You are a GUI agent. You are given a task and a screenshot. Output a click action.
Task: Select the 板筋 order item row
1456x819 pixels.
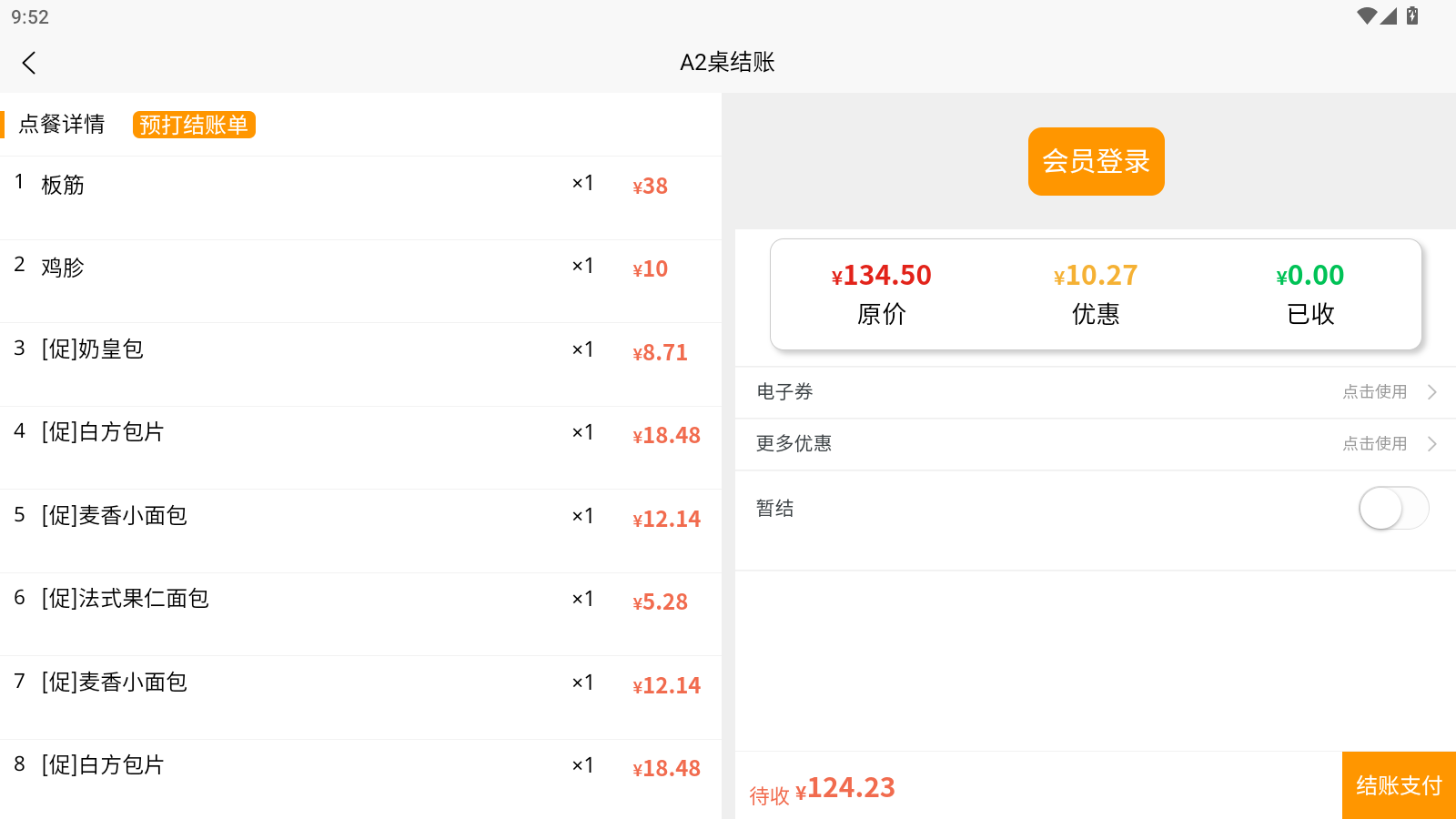point(360,197)
